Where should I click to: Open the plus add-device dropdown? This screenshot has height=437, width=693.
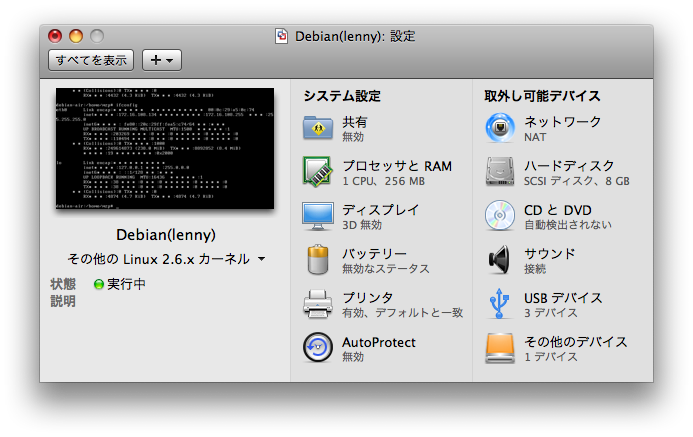(162, 60)
